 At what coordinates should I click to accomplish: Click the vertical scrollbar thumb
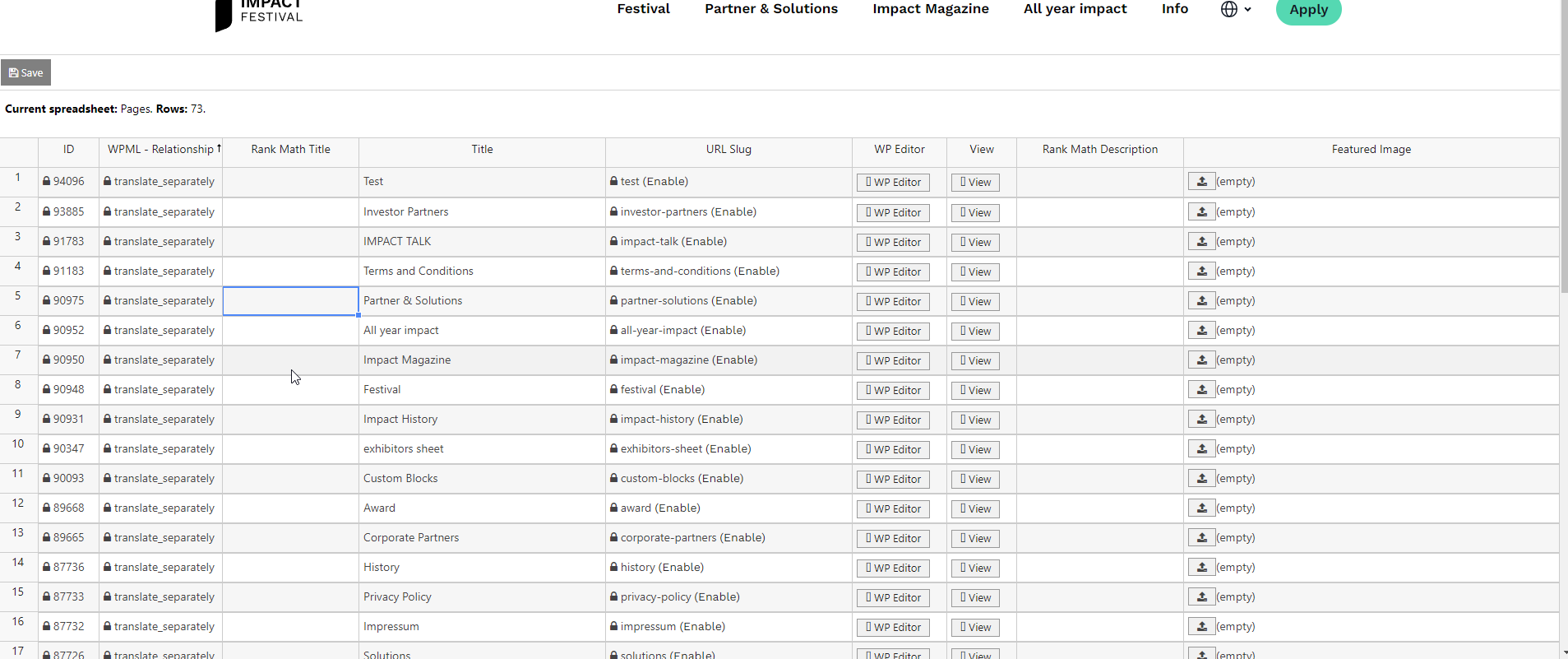click(1564, 146)
